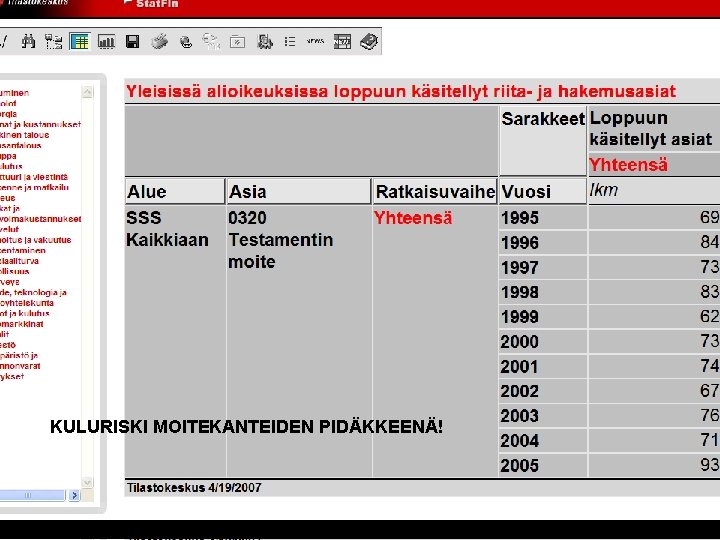This screenshot has width=720, height=540.
Task: Select the year 2005 row
Action: [543, 466]
